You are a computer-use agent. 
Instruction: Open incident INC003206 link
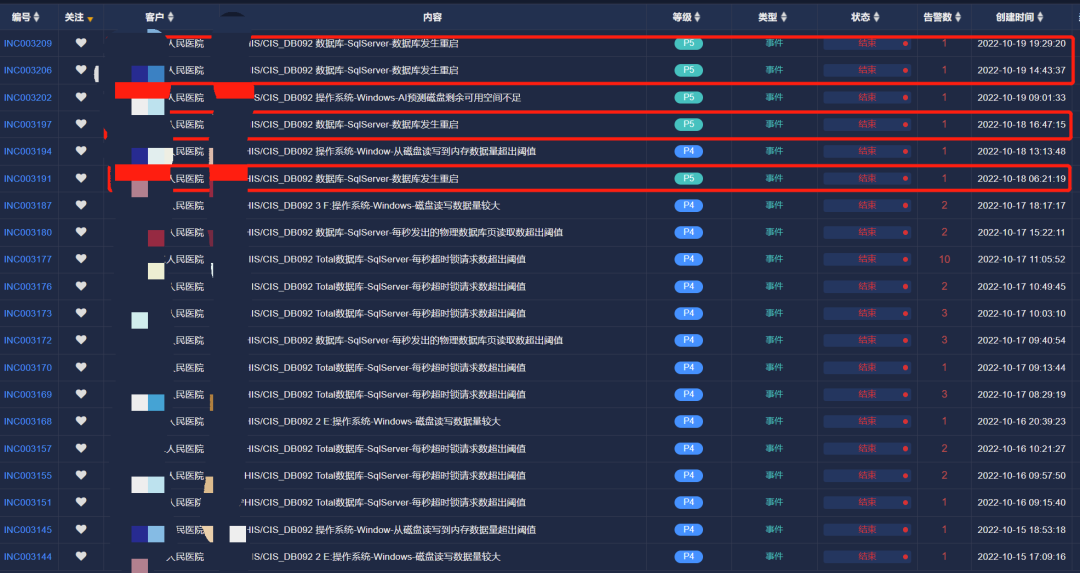28,70
